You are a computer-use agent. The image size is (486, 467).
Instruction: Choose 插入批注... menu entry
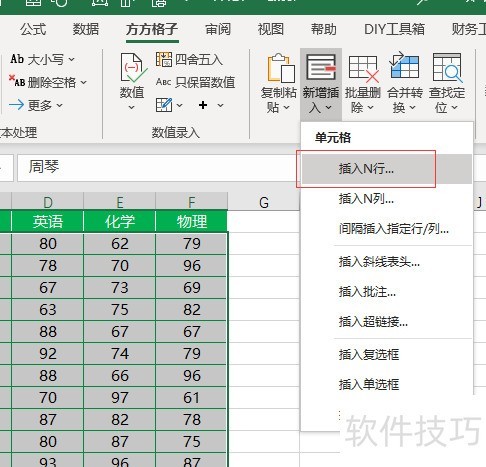click(387, 292)
